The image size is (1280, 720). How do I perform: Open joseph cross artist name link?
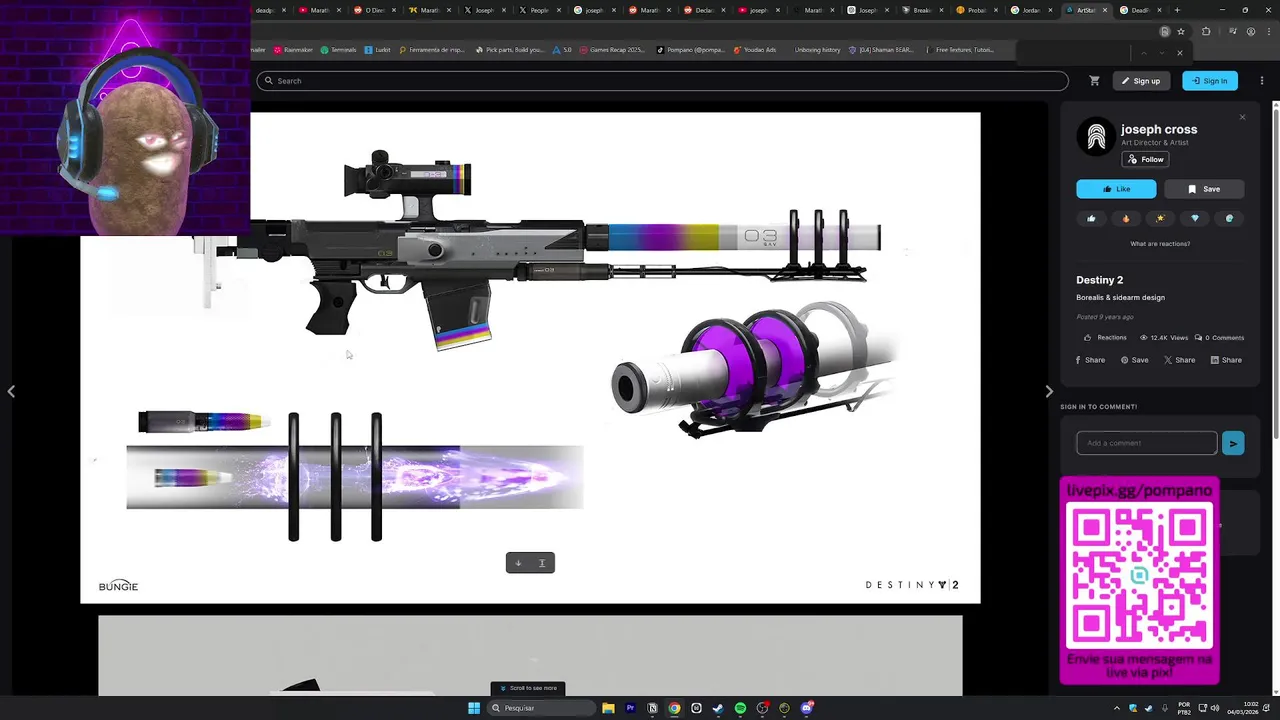(1159, 129)
